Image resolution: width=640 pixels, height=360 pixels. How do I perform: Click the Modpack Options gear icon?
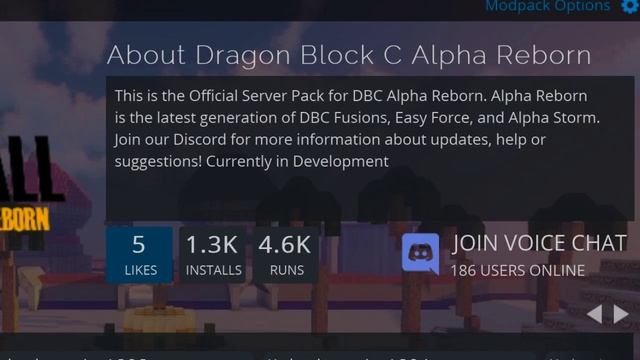click(x=630, y=6)
